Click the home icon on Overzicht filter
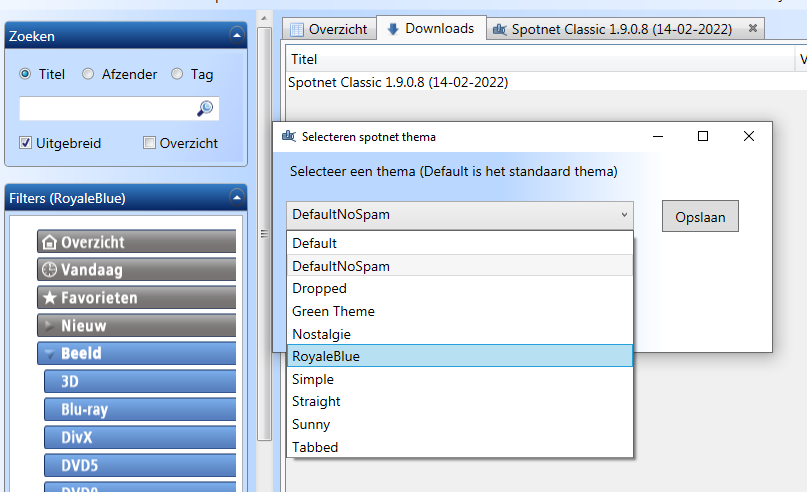 (49, 242)
